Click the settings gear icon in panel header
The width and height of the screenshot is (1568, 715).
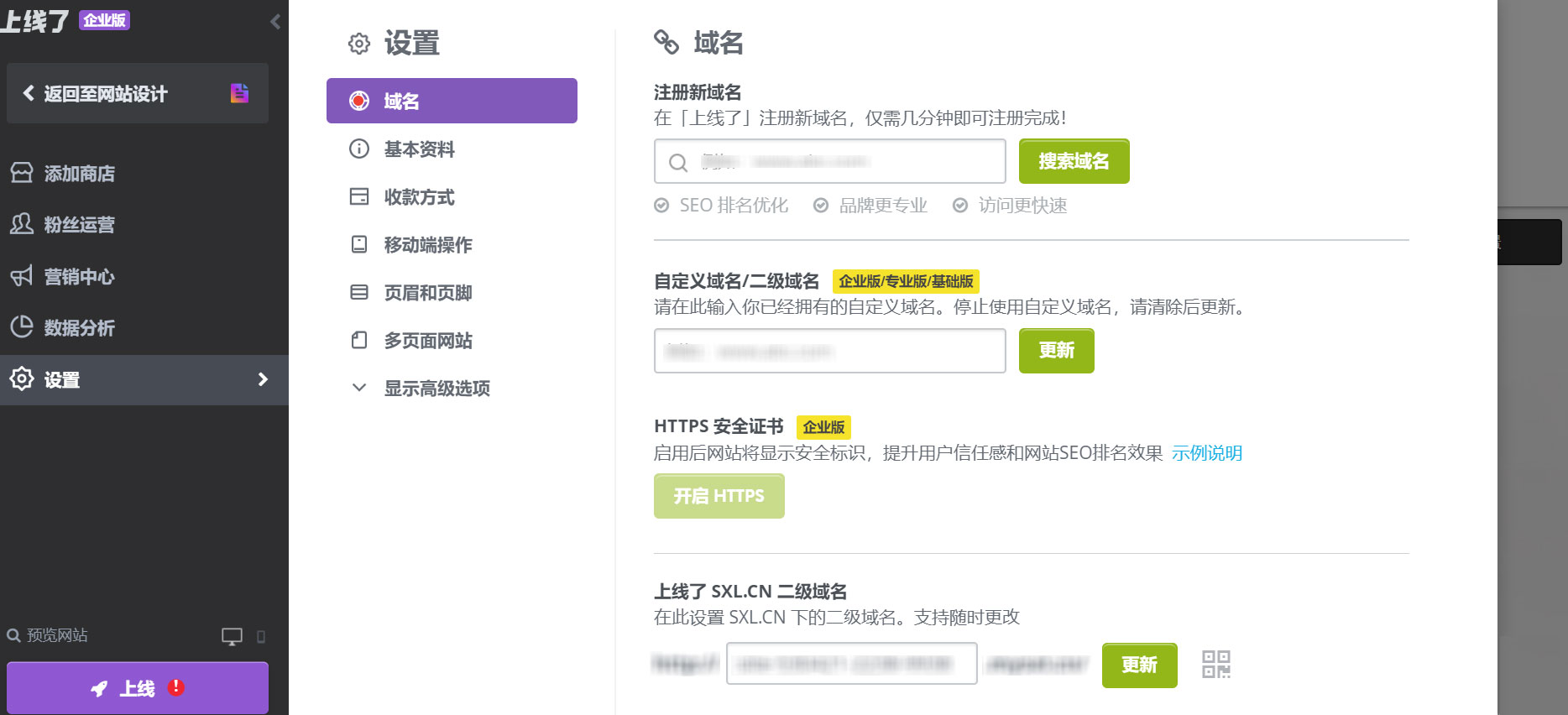coord(359,44)
